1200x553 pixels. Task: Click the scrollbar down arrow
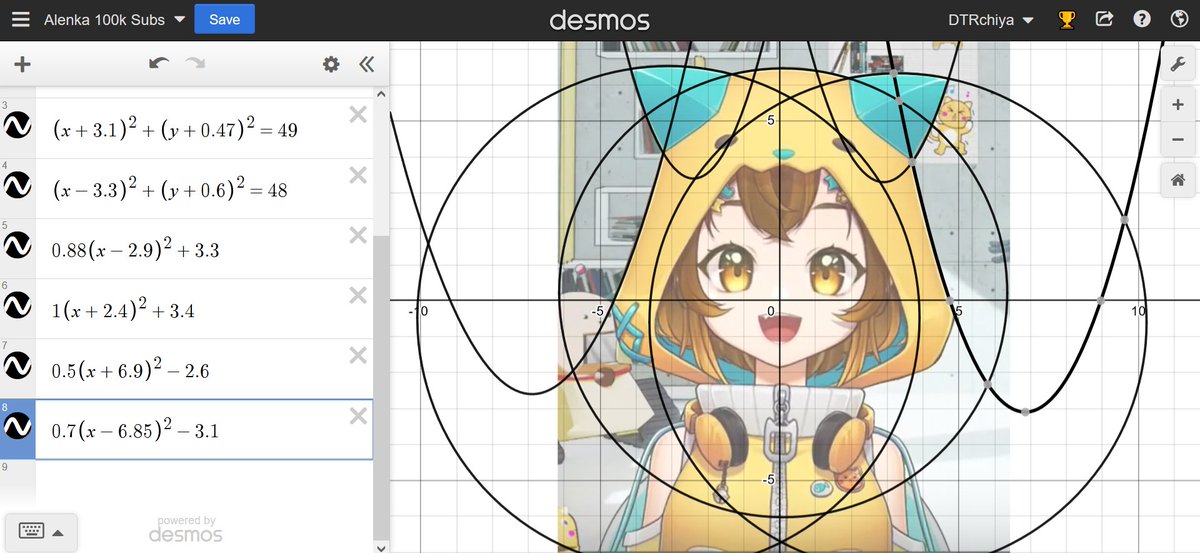tap(379, 547)
